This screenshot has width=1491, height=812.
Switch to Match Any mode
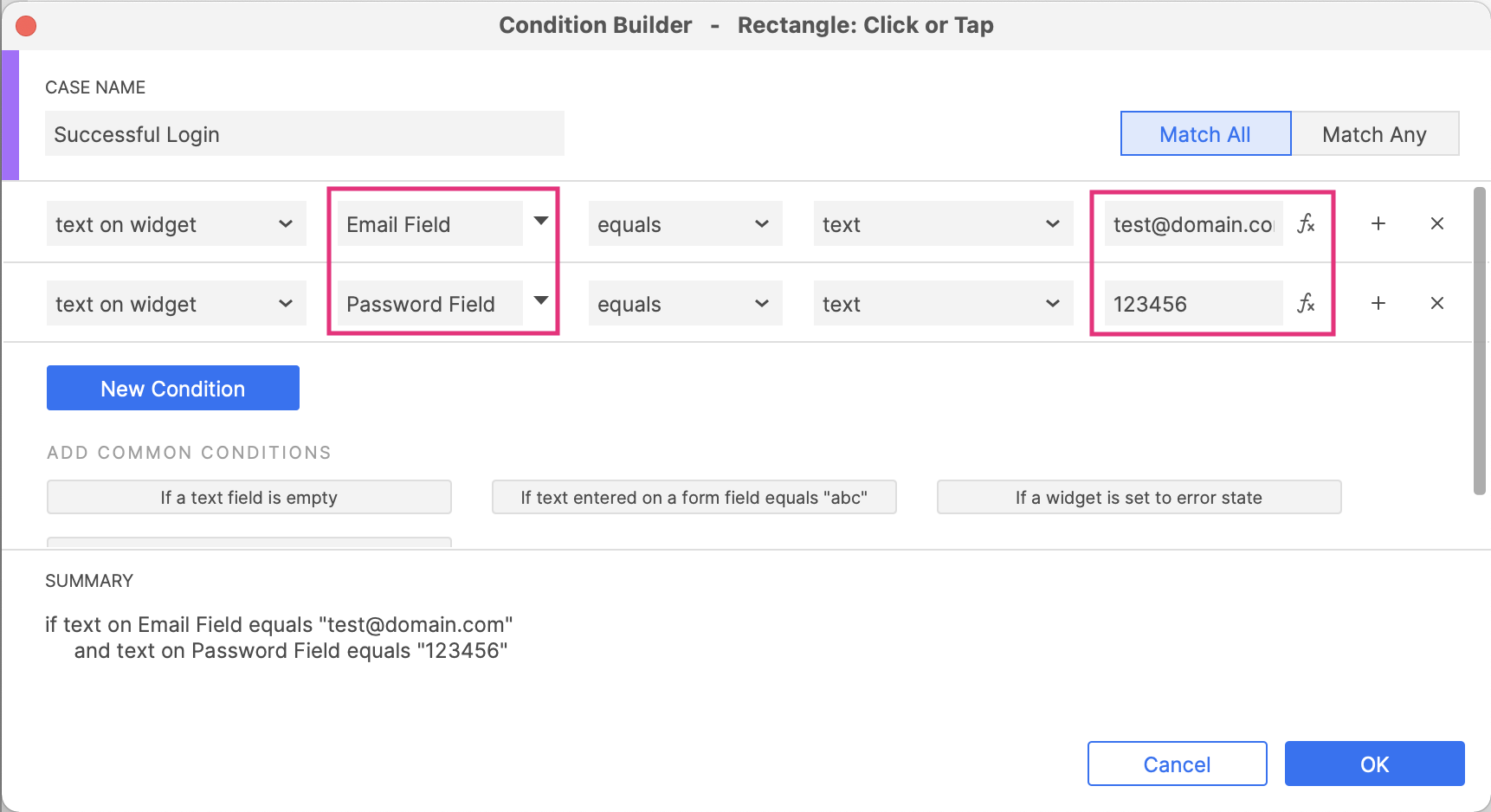(x=1375, y=133)
